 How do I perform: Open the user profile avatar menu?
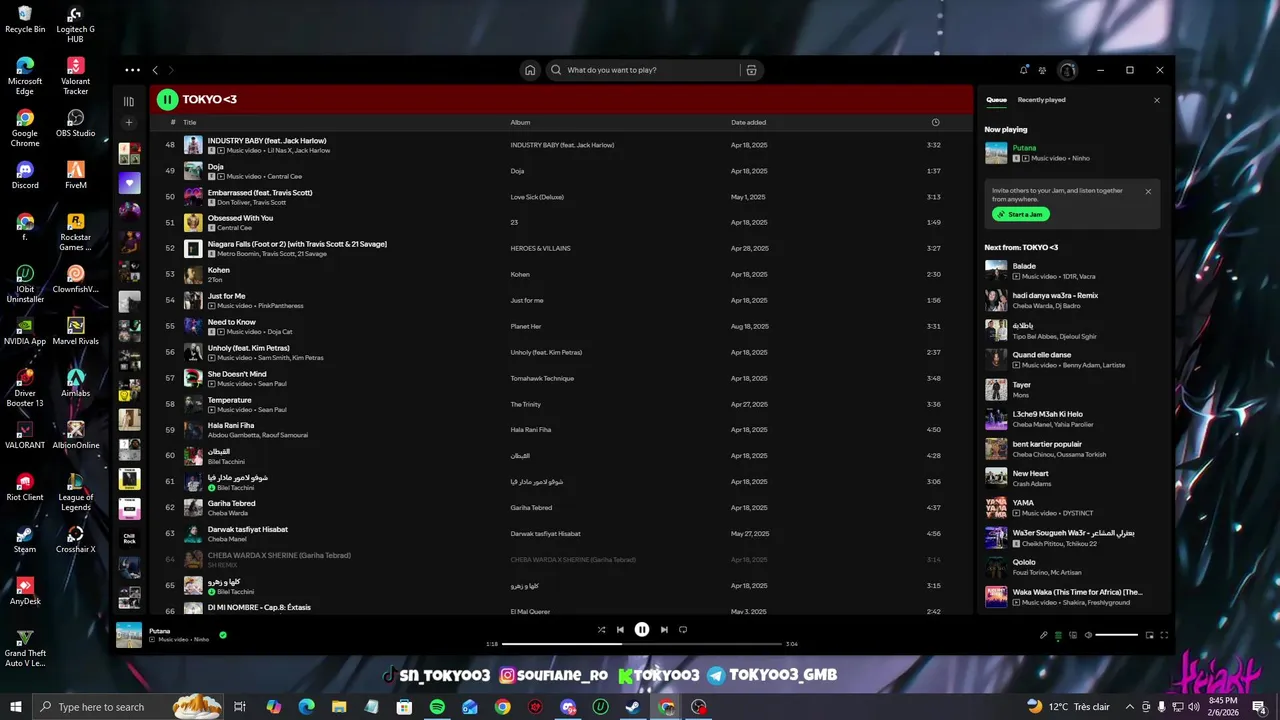tap(1067, 70)
